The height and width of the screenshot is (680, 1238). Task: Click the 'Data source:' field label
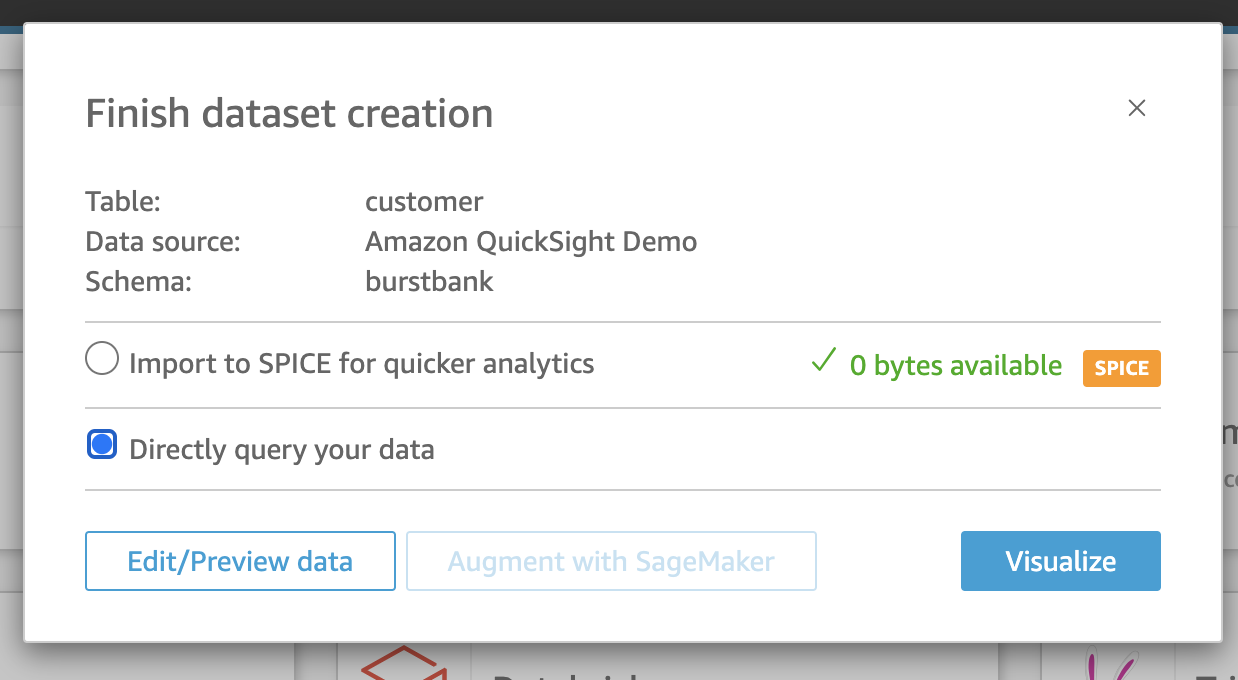163,241
